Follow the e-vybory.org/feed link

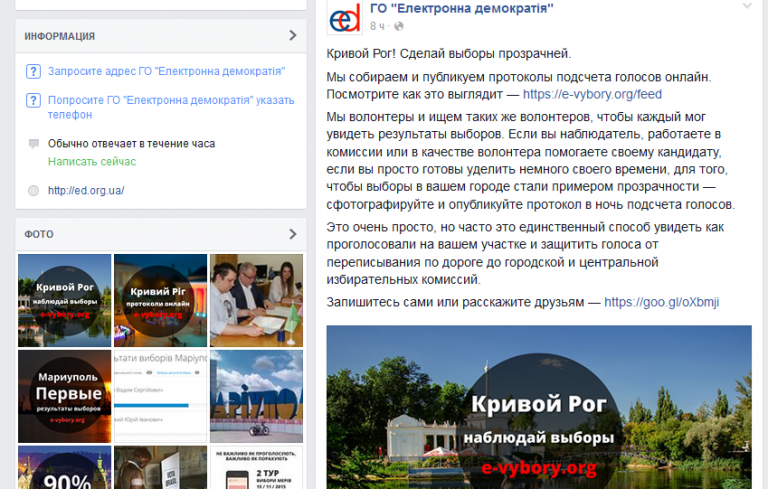tap(592, 94)
